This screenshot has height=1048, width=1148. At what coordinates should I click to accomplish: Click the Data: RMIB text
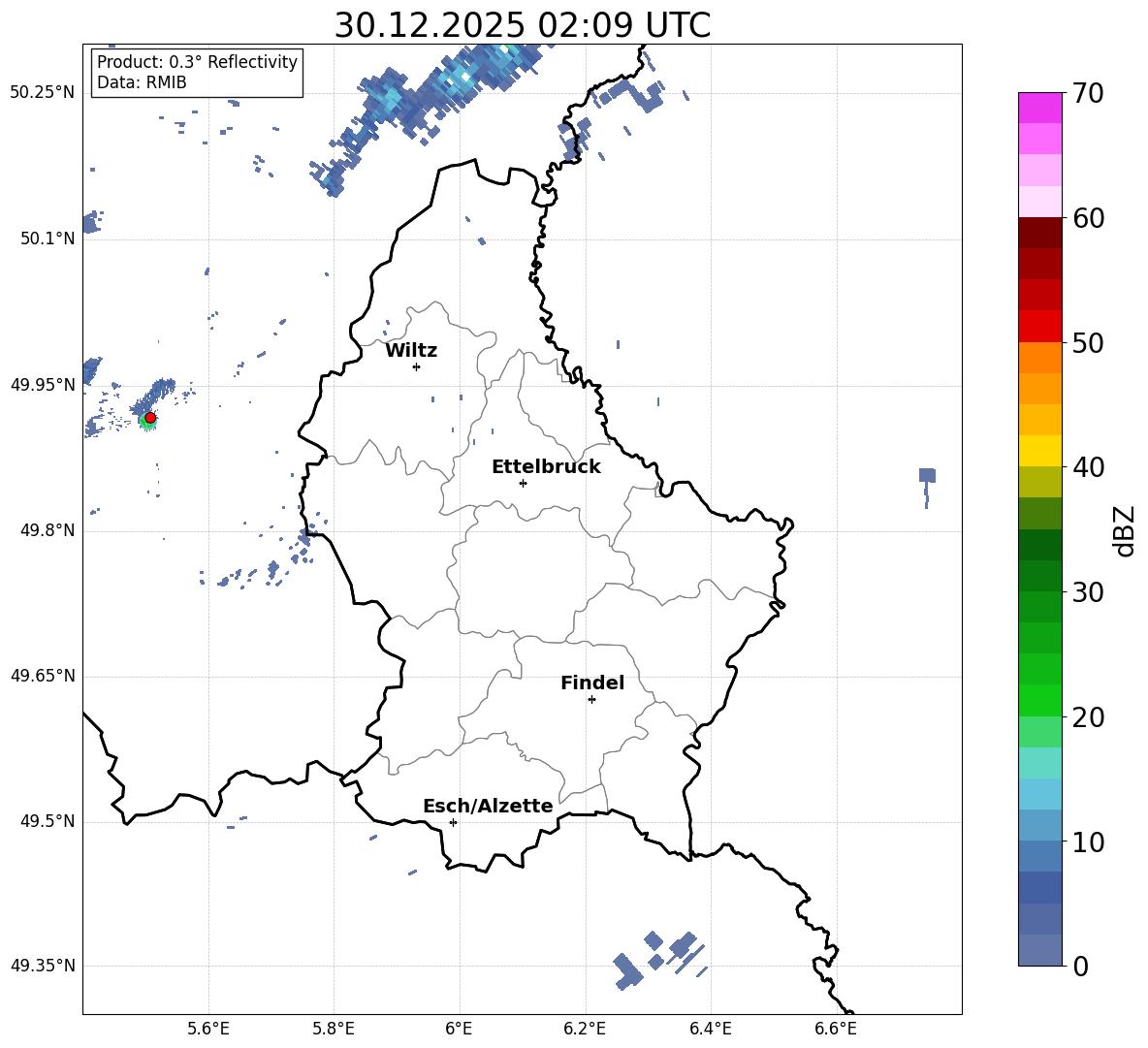pyautogui.click(x=142, y=82)
